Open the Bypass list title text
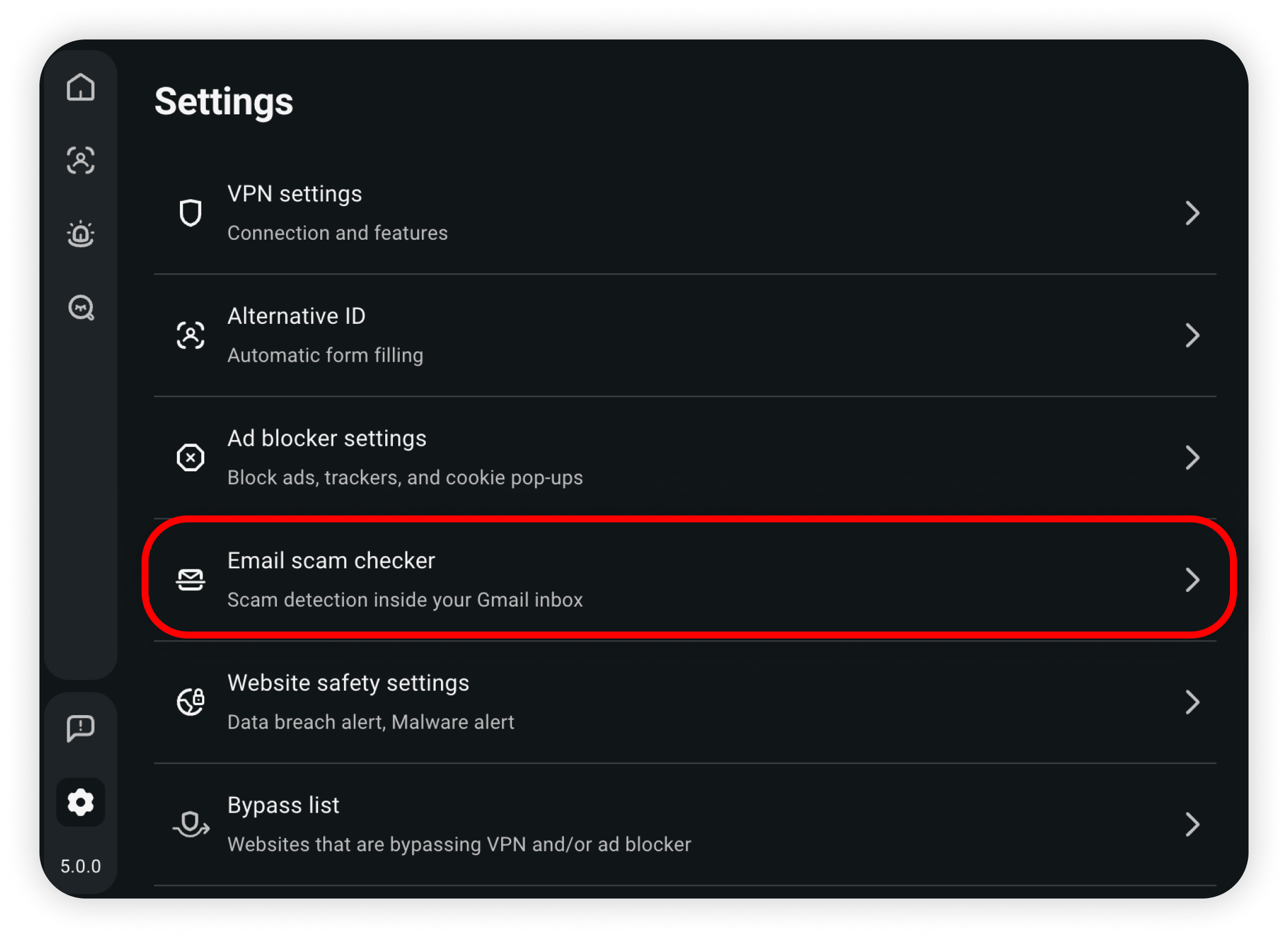Screen dimensions: 1288x938 coord(283,805)
